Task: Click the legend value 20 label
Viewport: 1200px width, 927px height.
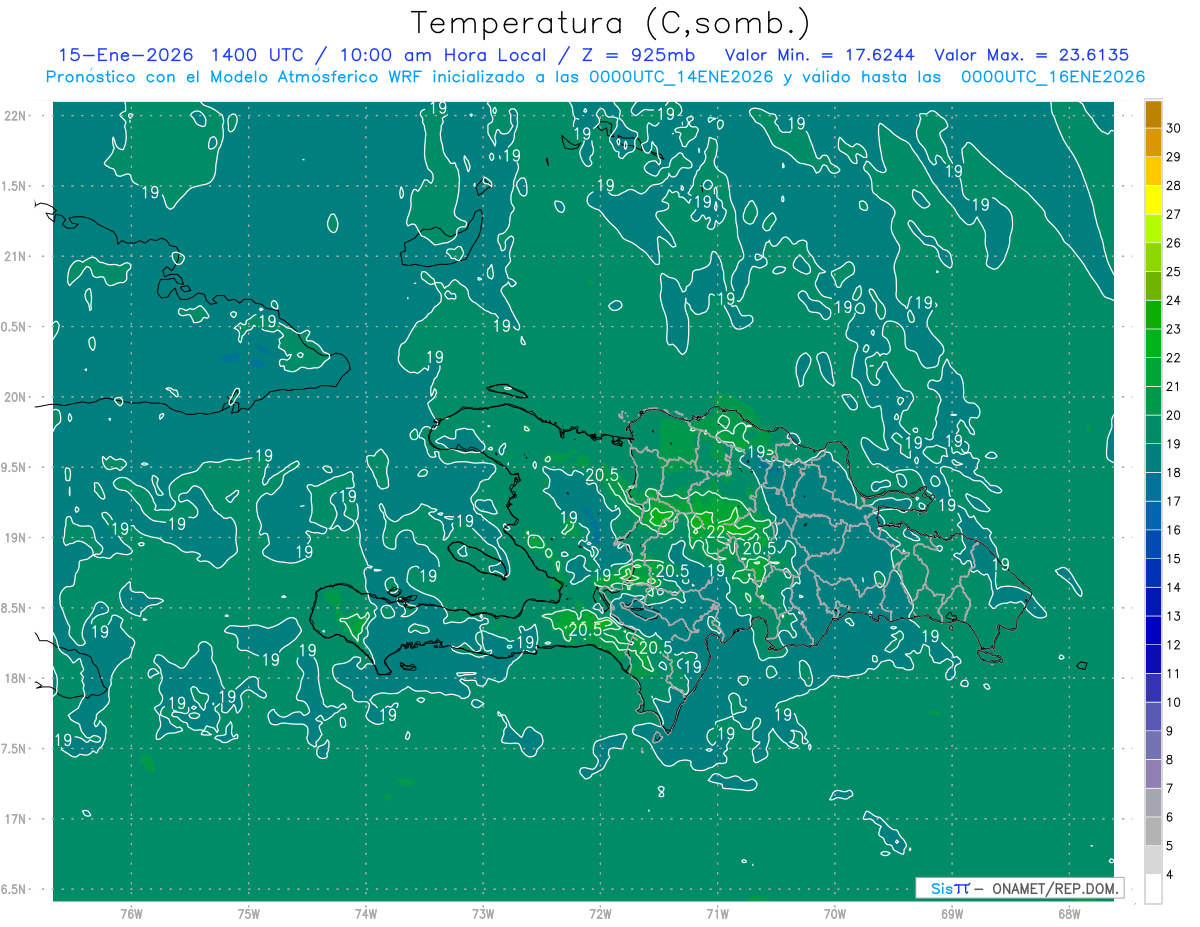Action: pos(1174,415)
